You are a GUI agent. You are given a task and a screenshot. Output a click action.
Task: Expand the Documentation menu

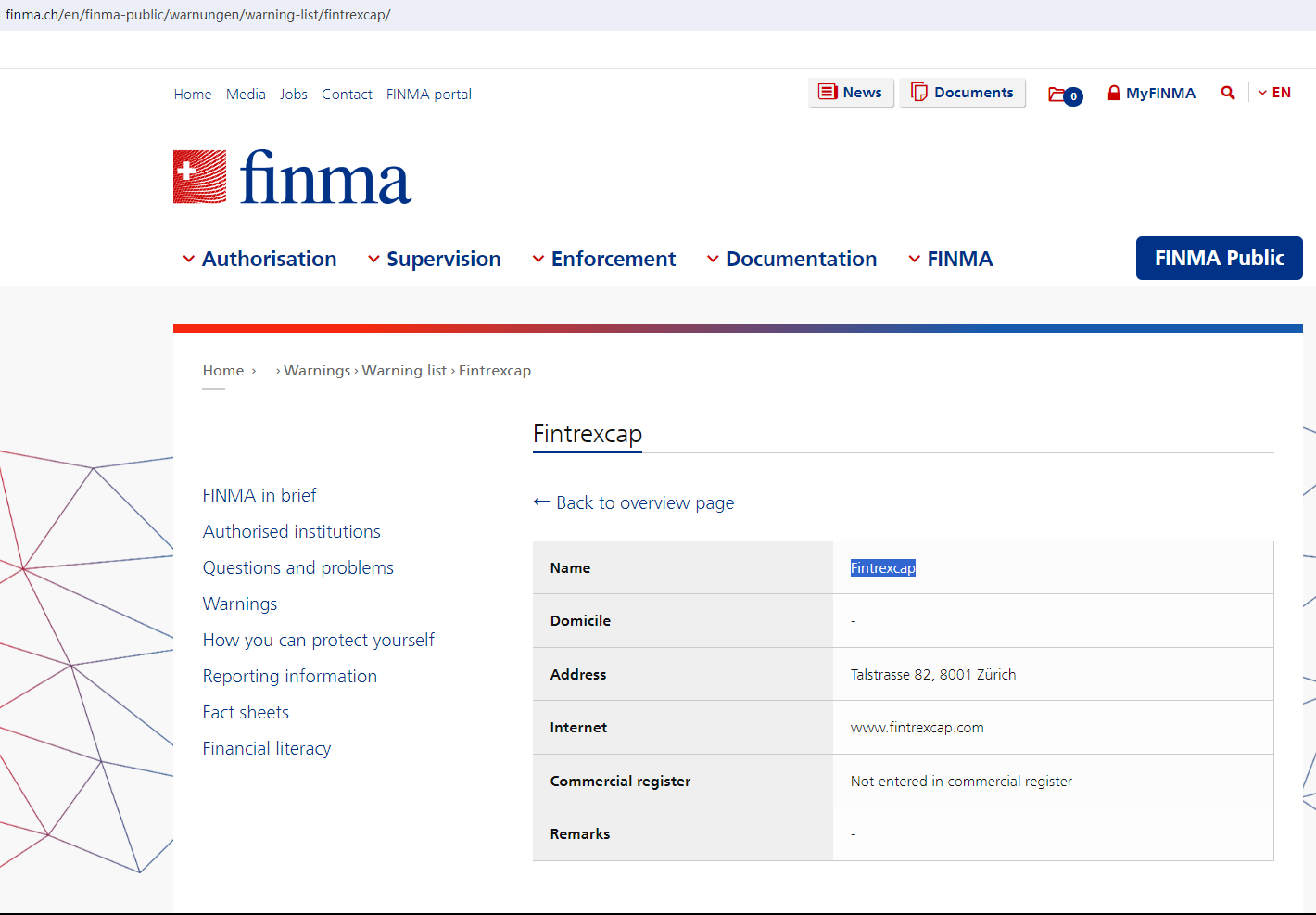(x=791, y=259)
